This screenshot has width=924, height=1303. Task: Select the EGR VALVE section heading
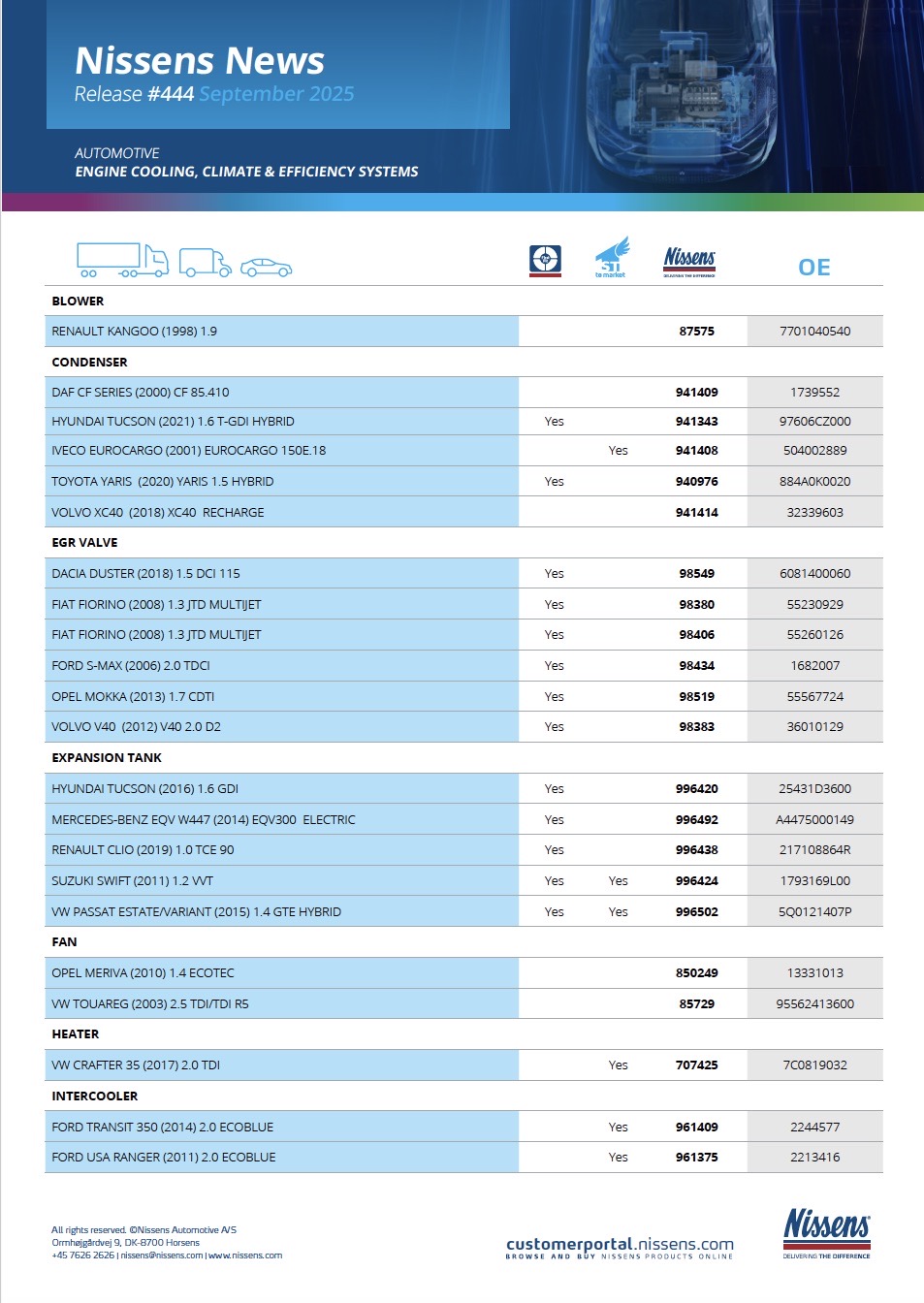pyautogui.click(x=84, y=543)
